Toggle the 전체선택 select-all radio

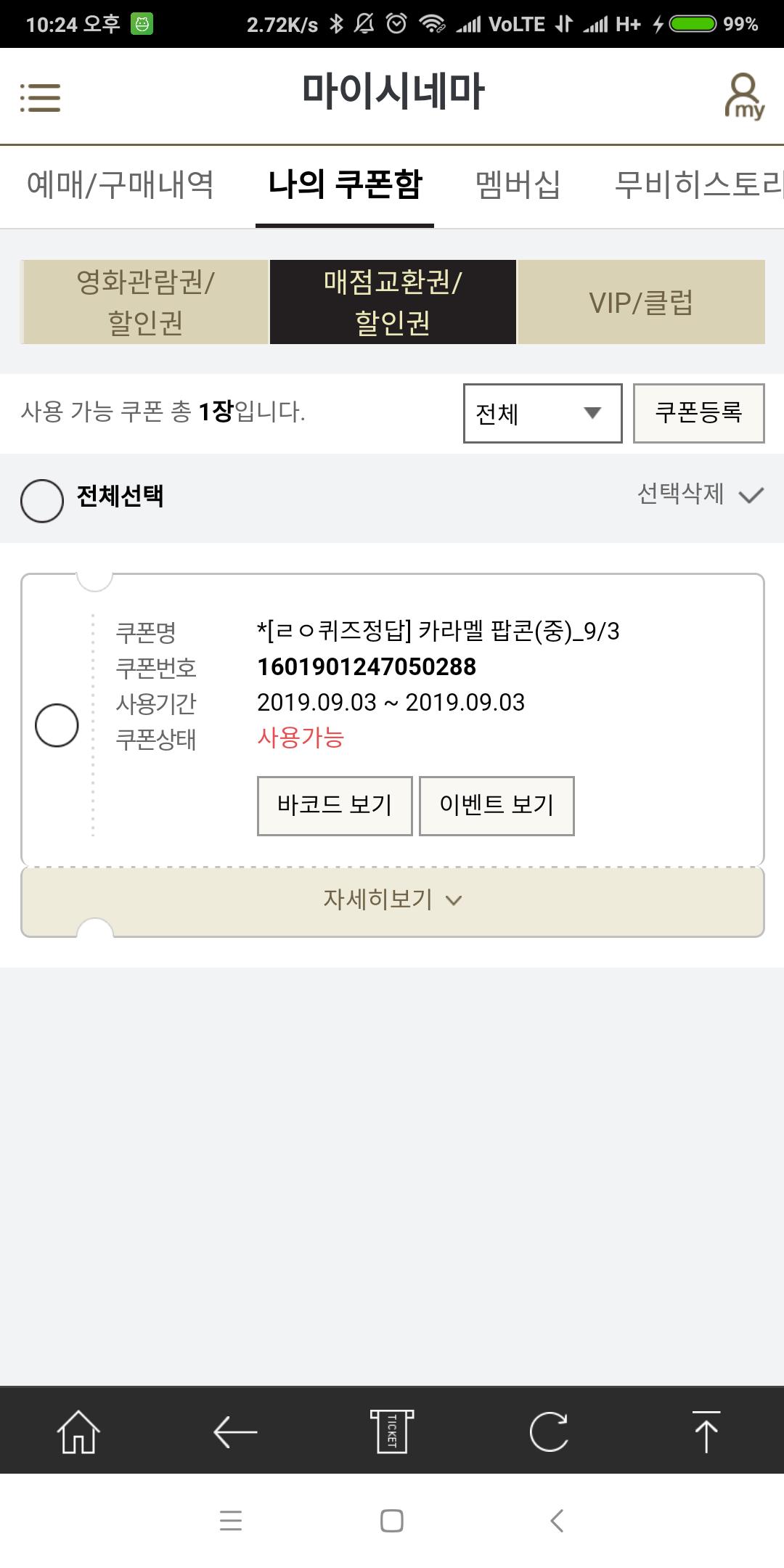click(42, 500)
